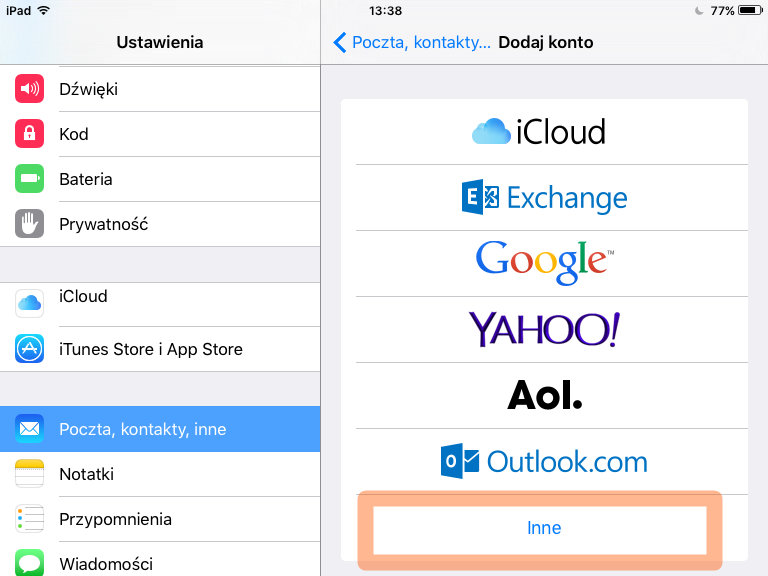Tap the Przypomnienia list icon
This screenshot has height=576, width=768.
tap(30, 519)
